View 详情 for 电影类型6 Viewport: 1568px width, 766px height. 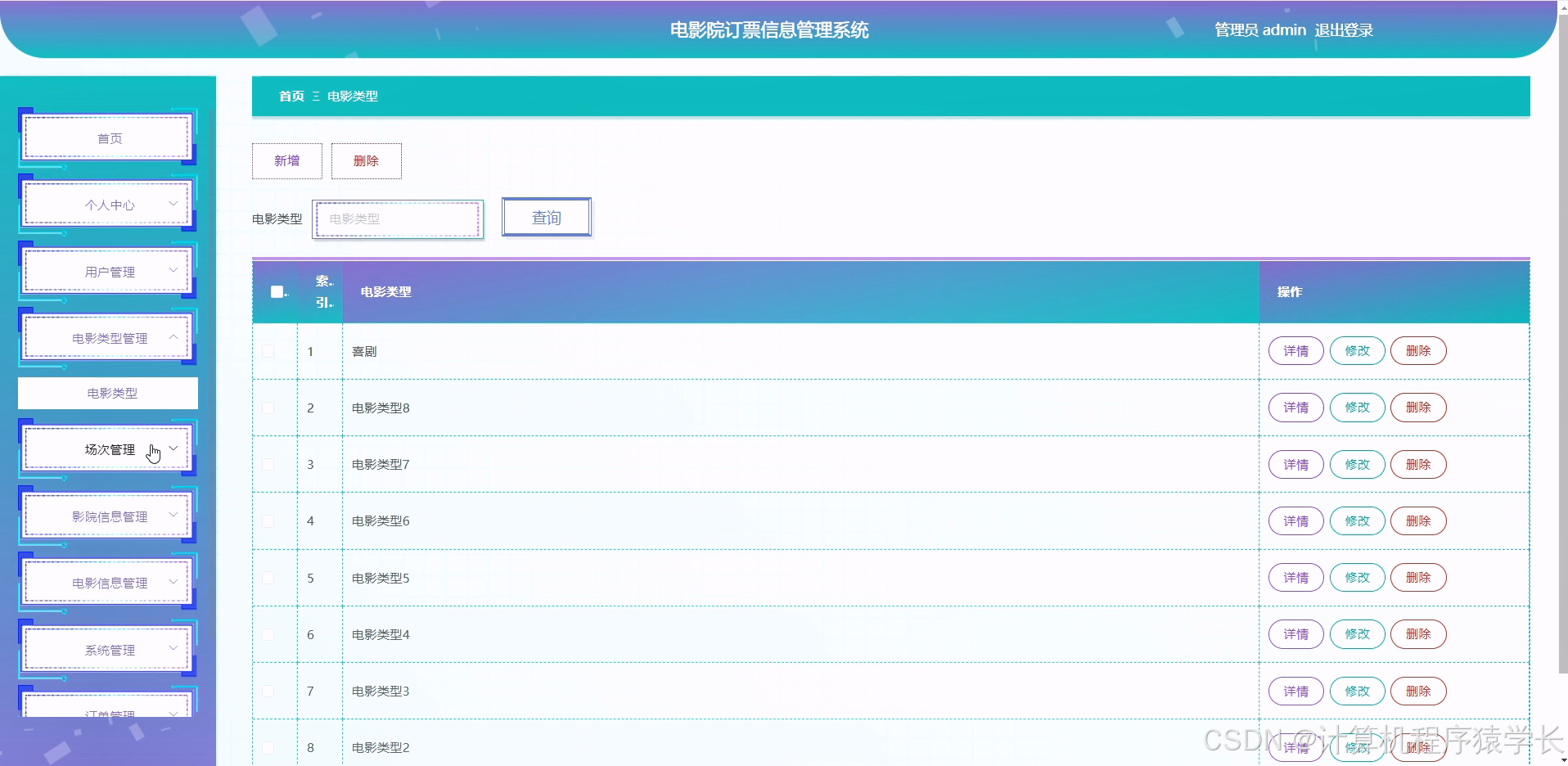pos(1296,520)
